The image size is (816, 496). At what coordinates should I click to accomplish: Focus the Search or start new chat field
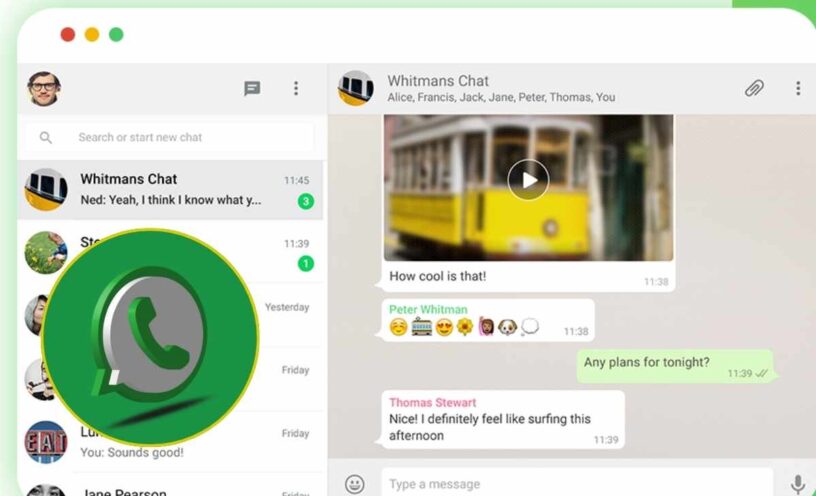pos(169,137)
